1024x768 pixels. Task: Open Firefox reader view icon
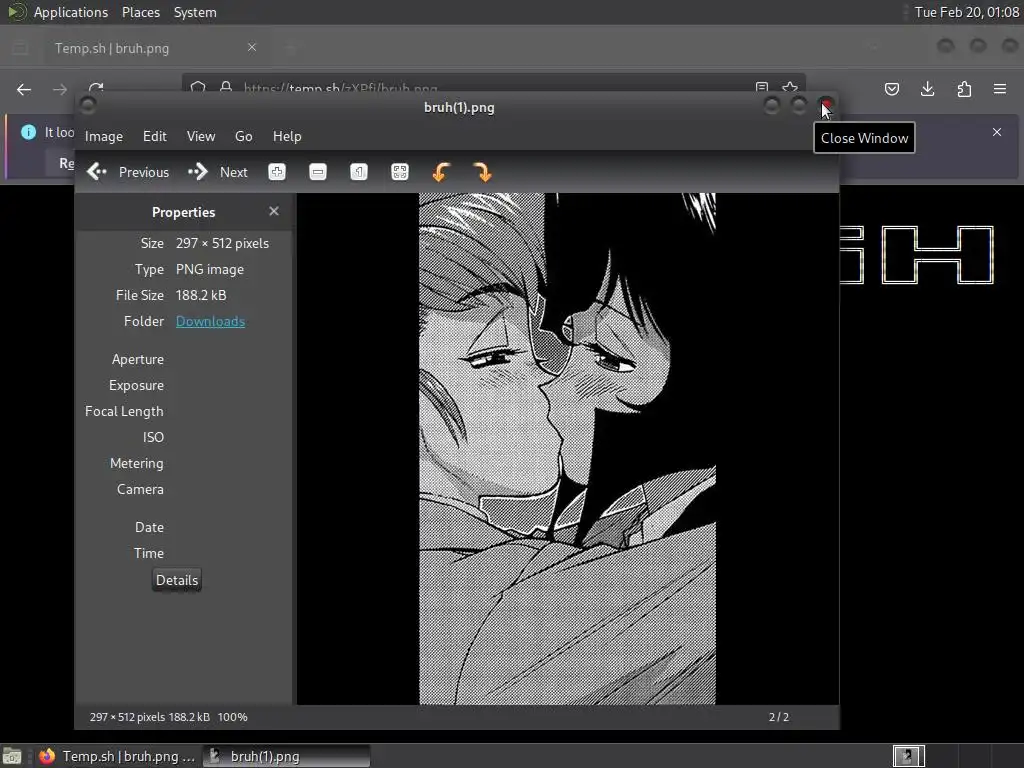tap(761, 88)
